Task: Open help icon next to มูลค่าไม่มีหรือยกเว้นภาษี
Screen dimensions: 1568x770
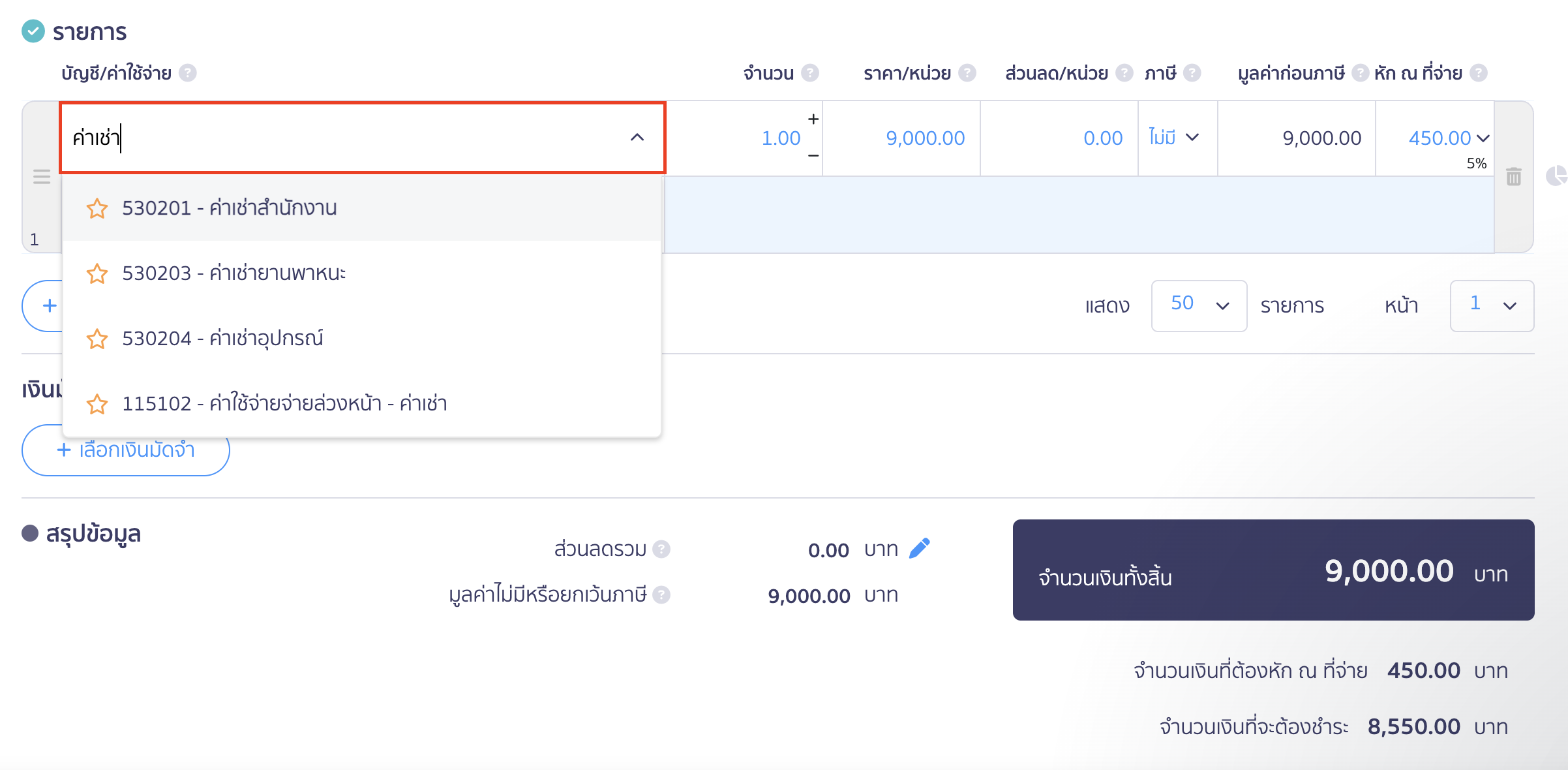Action: point(661,594)
